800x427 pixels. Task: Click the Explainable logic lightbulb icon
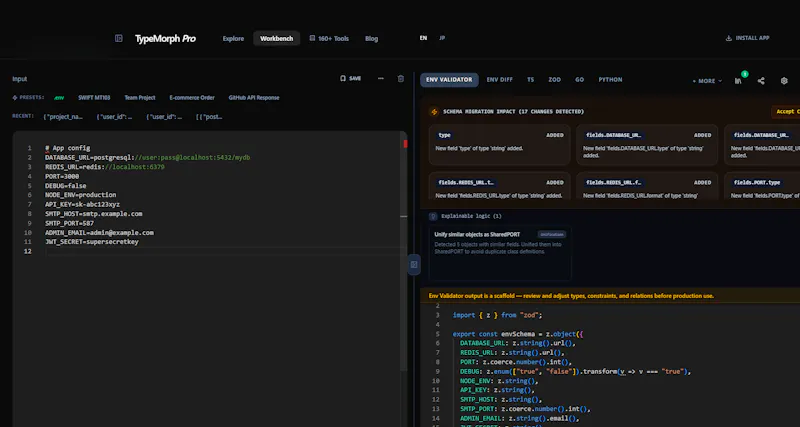[x=434, y=216]
